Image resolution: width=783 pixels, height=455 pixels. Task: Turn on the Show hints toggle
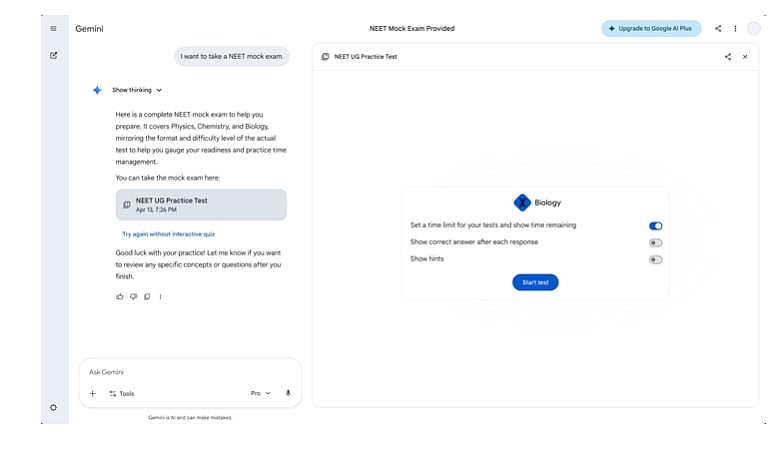point(655,260)
